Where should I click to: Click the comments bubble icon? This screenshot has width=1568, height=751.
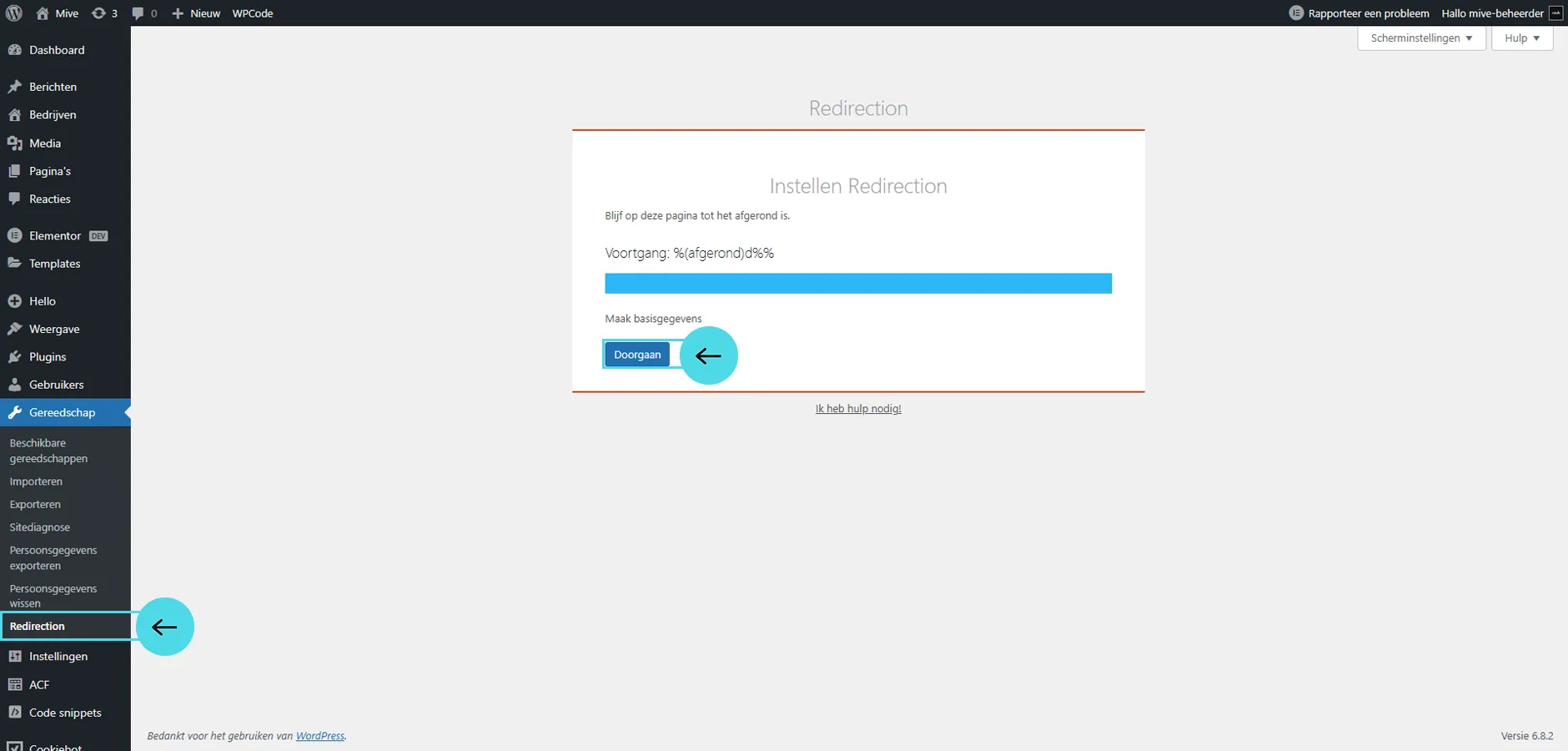point(138,13)
